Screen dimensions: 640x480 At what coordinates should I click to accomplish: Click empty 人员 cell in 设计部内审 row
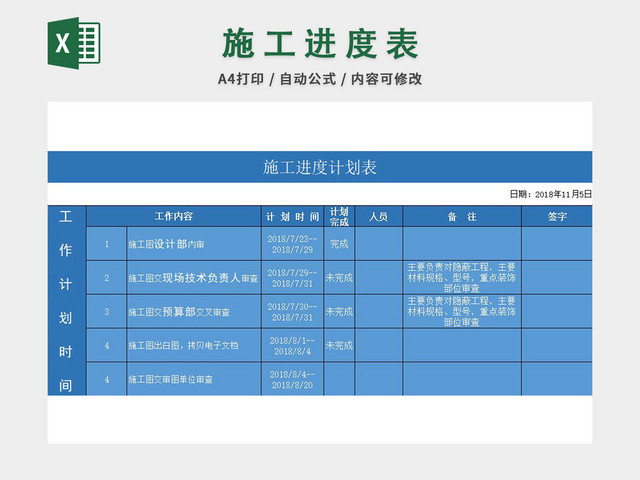tap(378, 244)
